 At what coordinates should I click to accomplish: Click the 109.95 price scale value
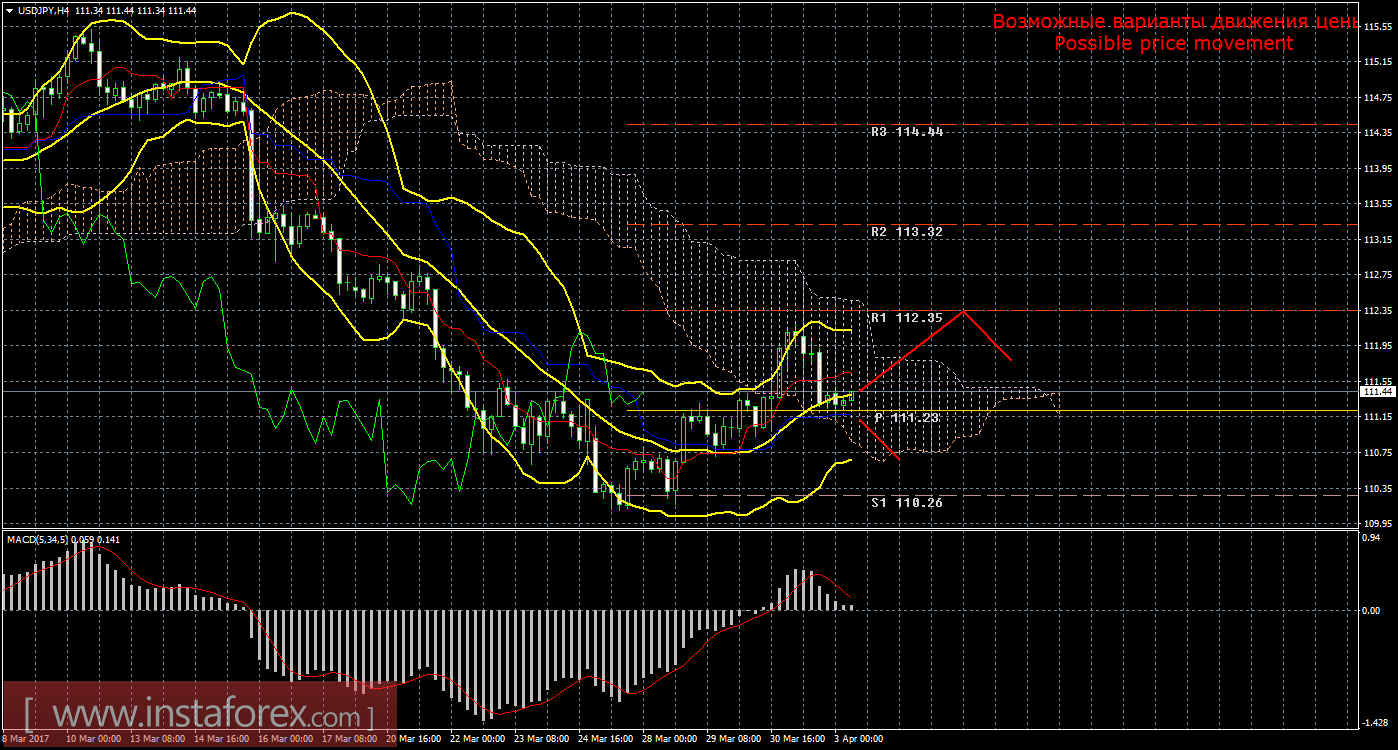click(x=1376, y=523)
